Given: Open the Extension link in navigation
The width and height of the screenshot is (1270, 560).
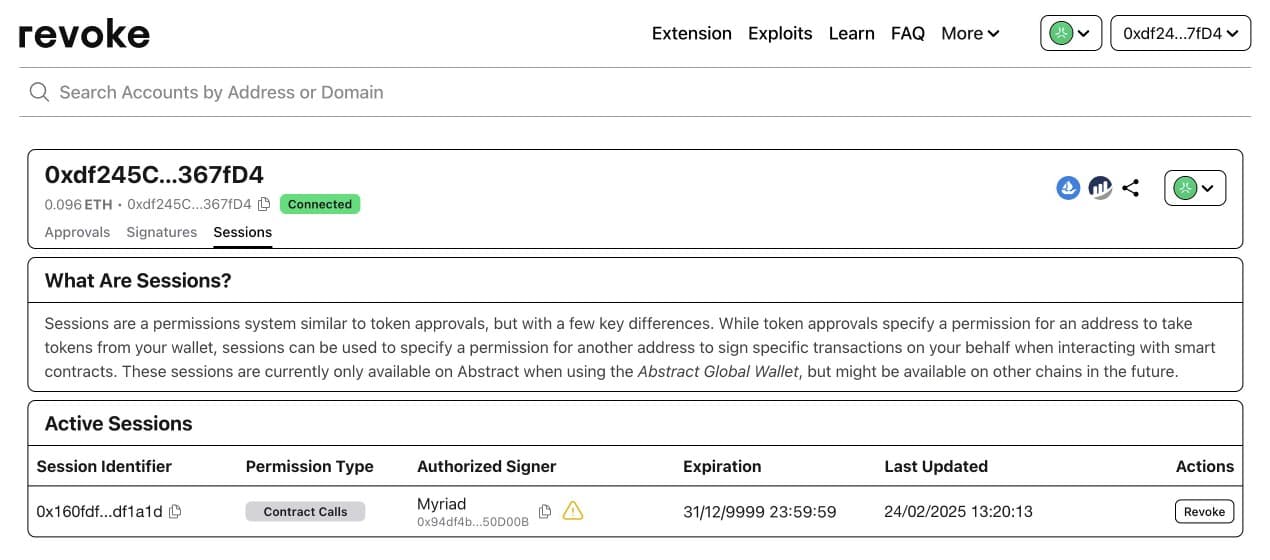Looking at the screenshot, I should [x=691, y=33].
